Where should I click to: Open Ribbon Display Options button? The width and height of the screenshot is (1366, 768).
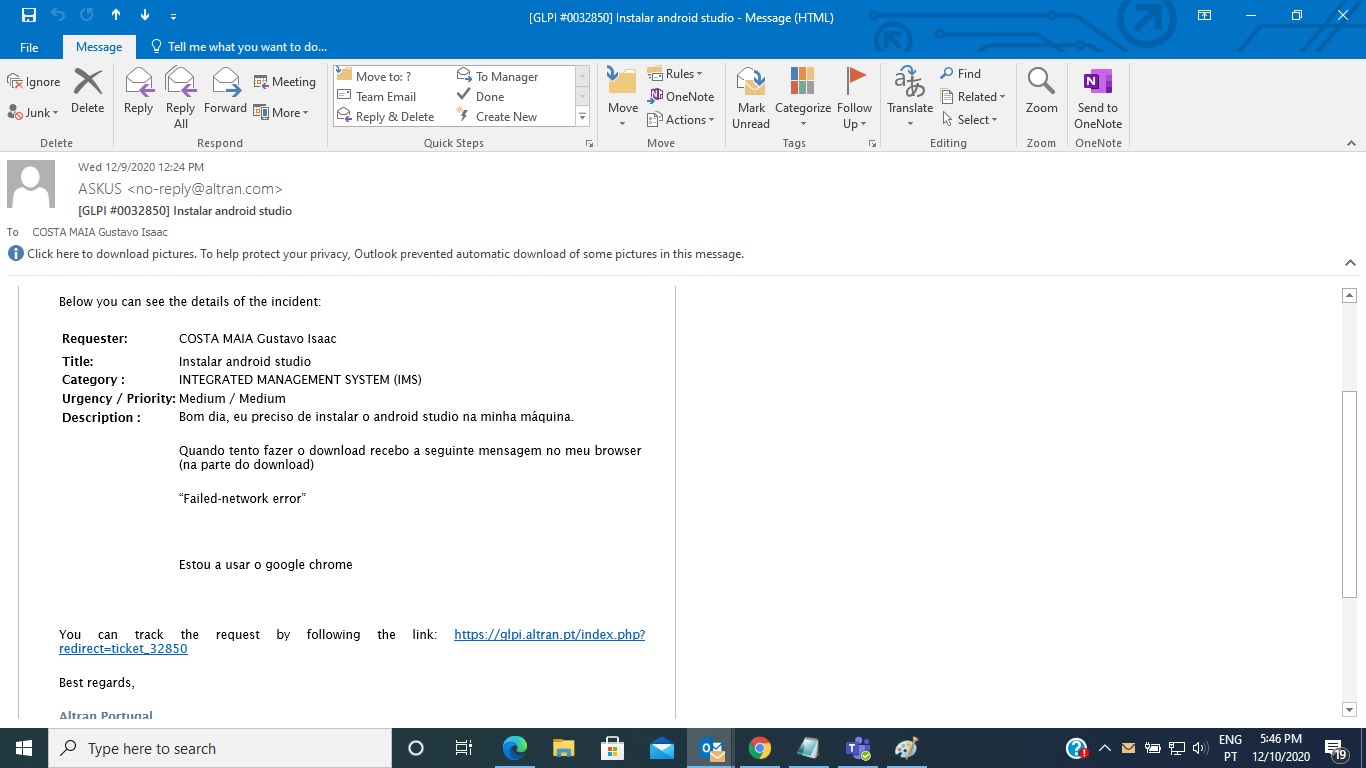pyautogui.click(x=1205, y=15)
